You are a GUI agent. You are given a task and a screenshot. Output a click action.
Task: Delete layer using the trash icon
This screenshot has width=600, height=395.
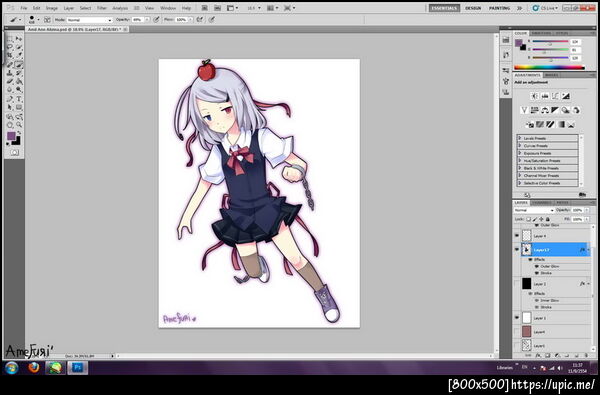pos(586,356)
